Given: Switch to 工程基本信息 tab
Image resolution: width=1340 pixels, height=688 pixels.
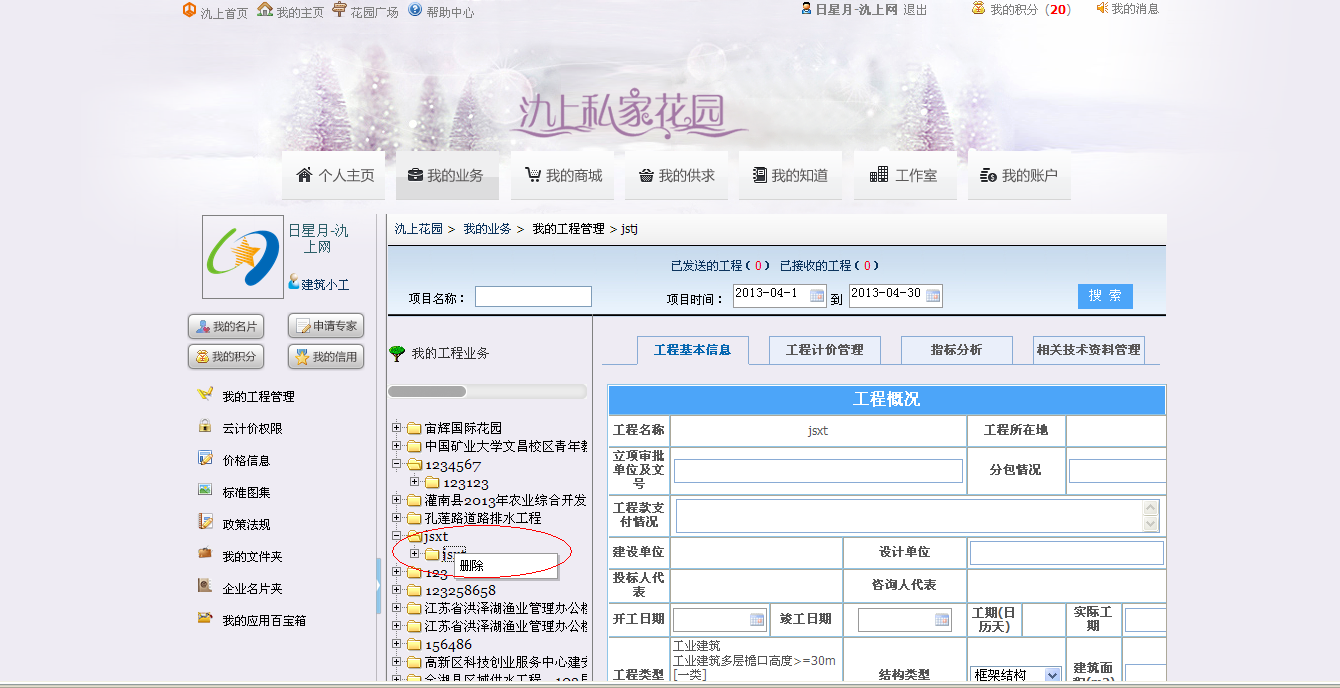Looking at the screenshot, I should [692, 350].
